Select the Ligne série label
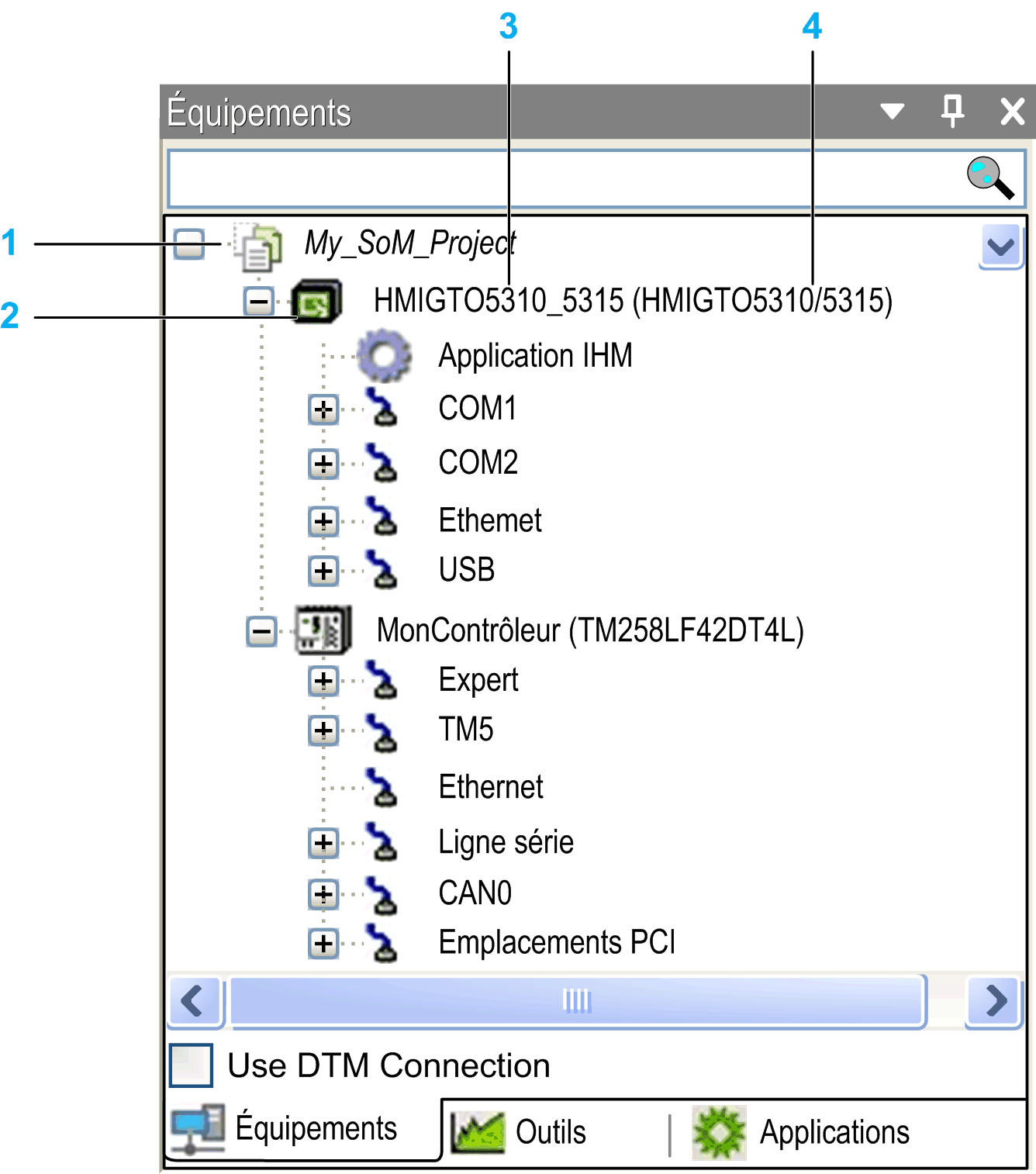Viewport: 1036px width, 1174px height. [x=506, y=843]
